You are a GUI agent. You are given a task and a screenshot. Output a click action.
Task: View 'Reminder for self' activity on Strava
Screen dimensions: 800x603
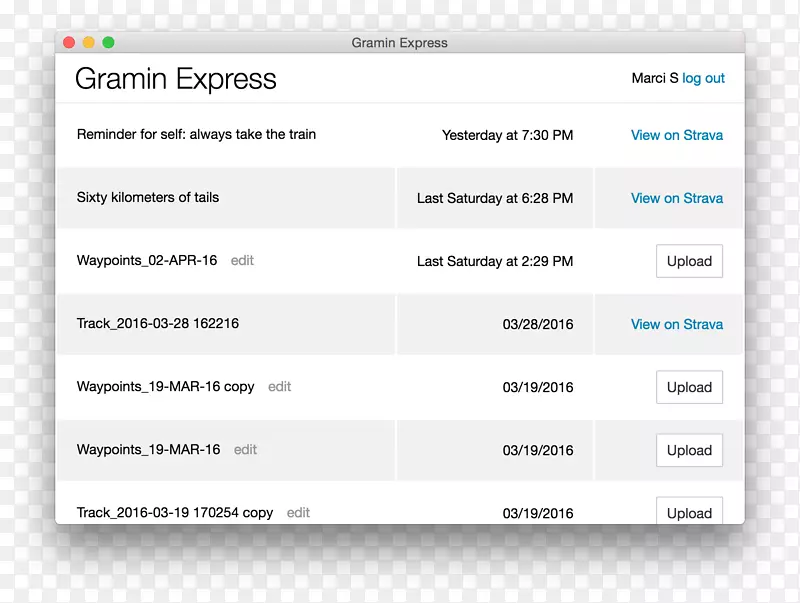click(676, 135)
